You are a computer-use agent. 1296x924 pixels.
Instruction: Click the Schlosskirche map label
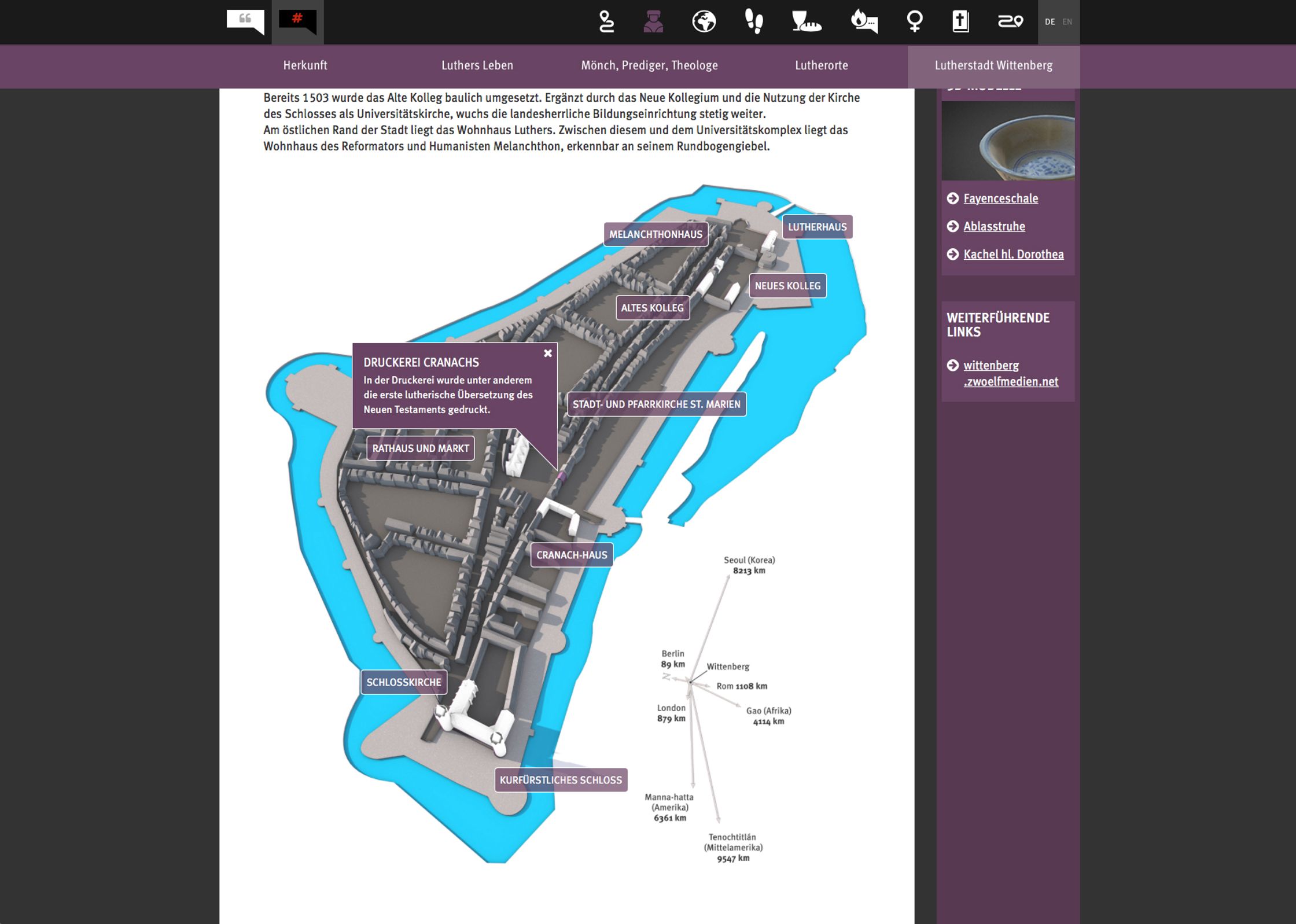[x=403, y=682]
